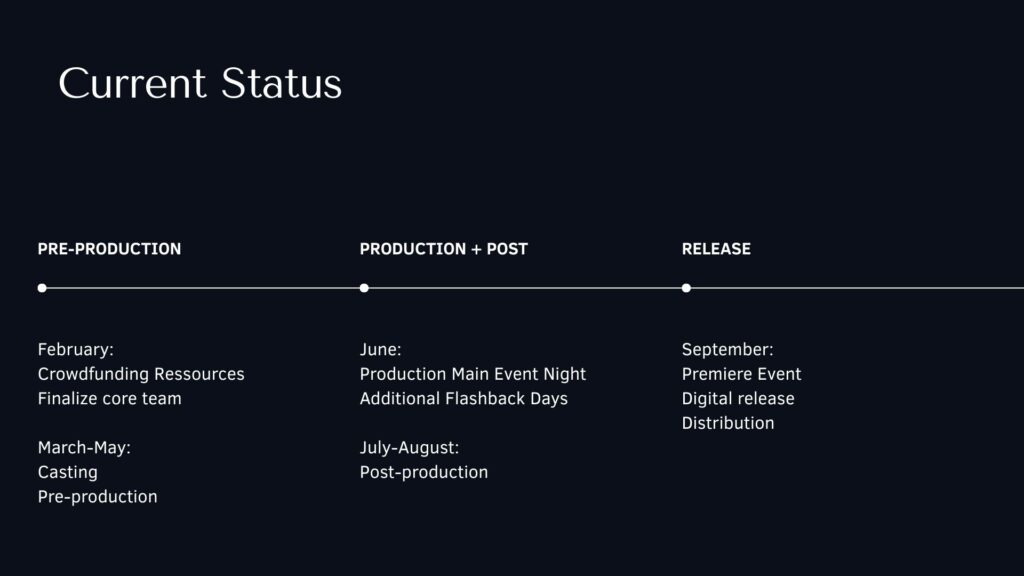This screenshot has width=1024, height=576.
Task: Select the Production + Post timeline dot
Action: point(364,288)
